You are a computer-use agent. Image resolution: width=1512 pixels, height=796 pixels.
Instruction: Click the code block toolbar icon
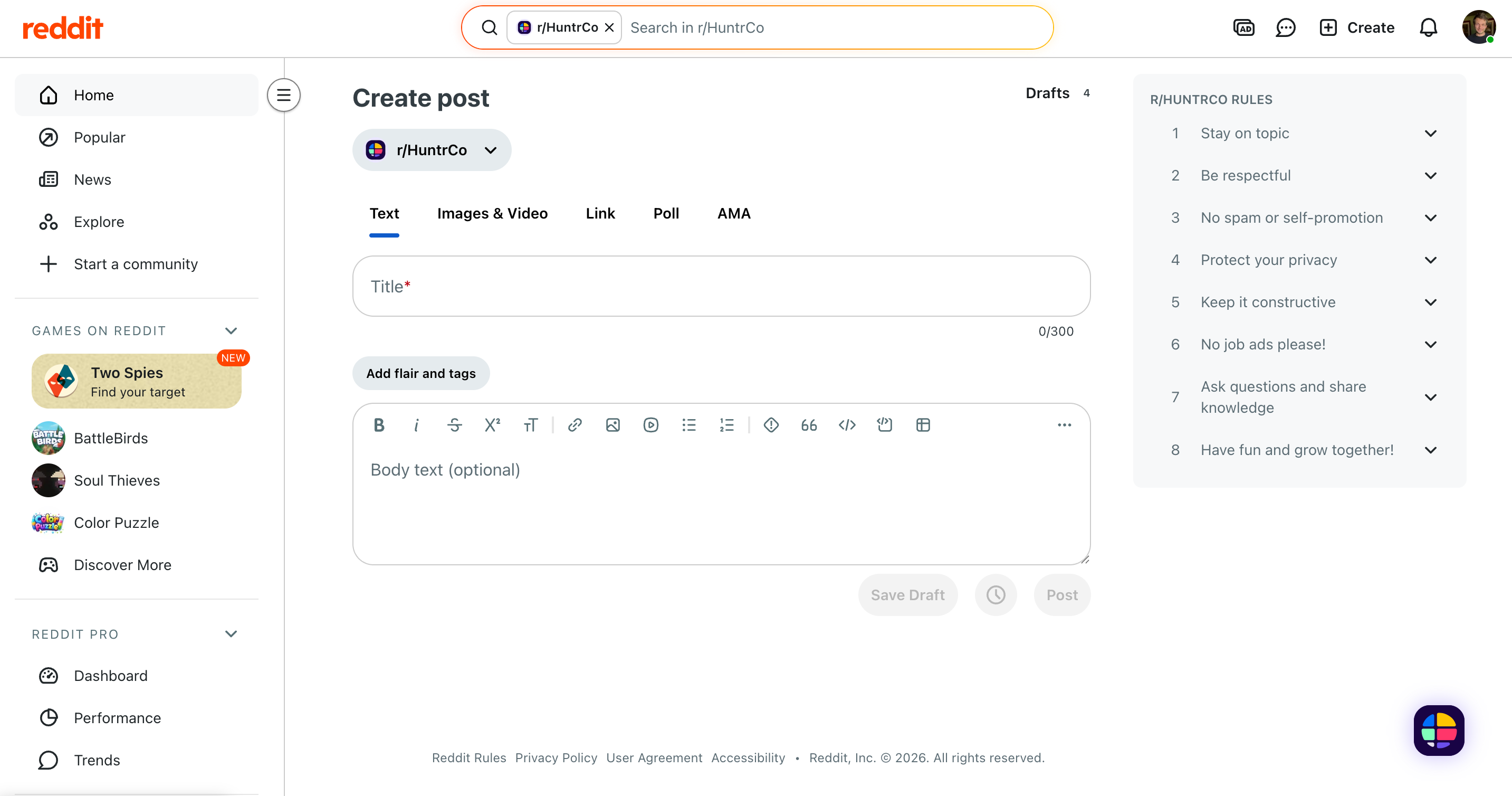885,425
